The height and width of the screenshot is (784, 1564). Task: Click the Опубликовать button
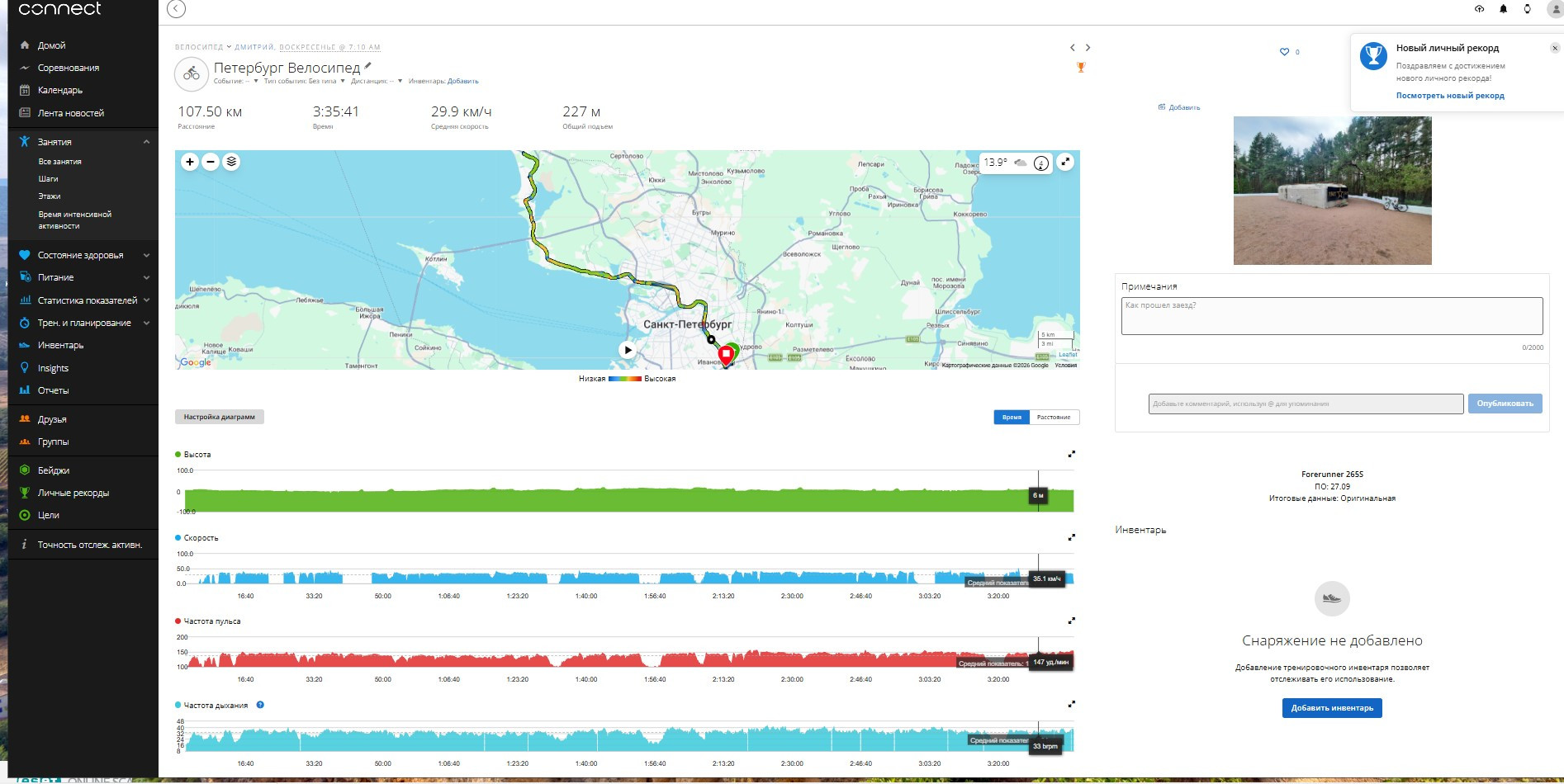pyautogui.click(x=1505, y=404)
